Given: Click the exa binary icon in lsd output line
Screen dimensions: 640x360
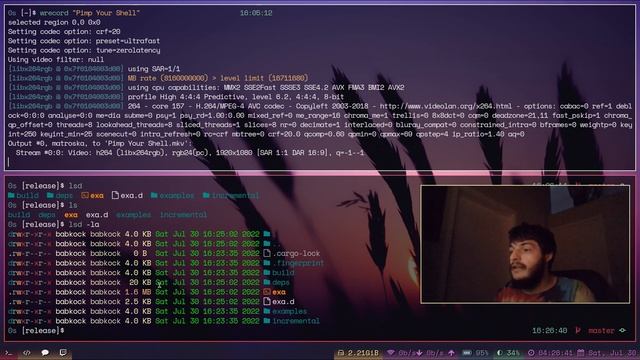Looking at the screenshot, I should [x=84, y=196].
